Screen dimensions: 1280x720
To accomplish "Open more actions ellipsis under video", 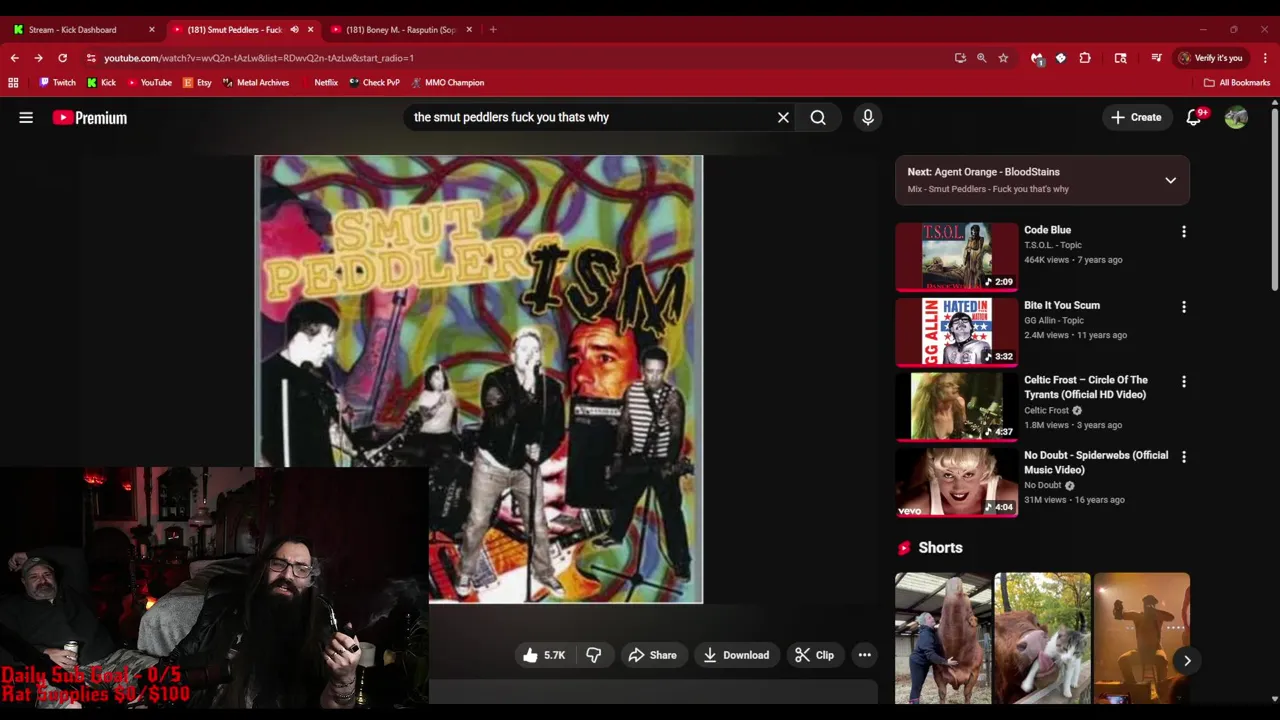I will [x=865, y=655].
